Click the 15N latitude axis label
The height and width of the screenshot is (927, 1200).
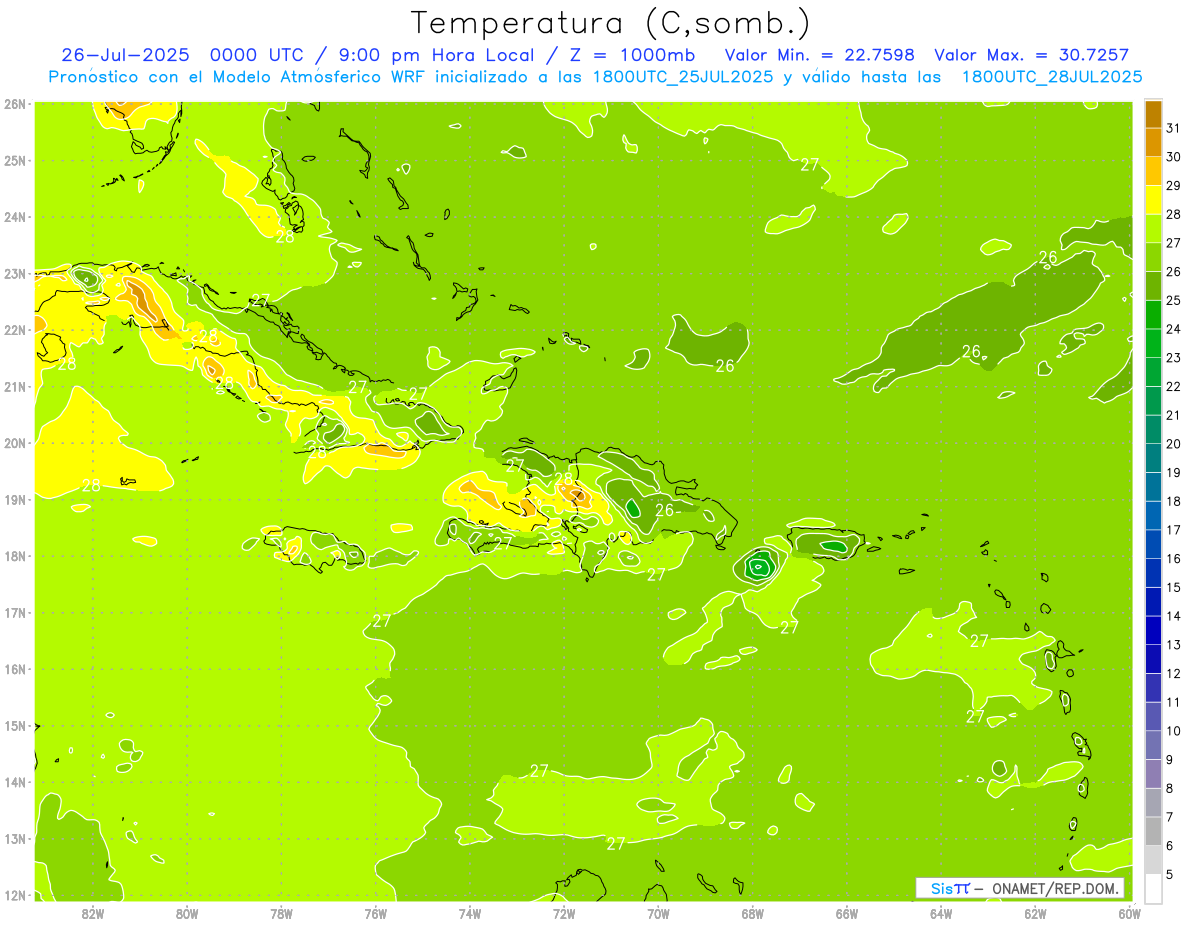(x=14, y=726)
